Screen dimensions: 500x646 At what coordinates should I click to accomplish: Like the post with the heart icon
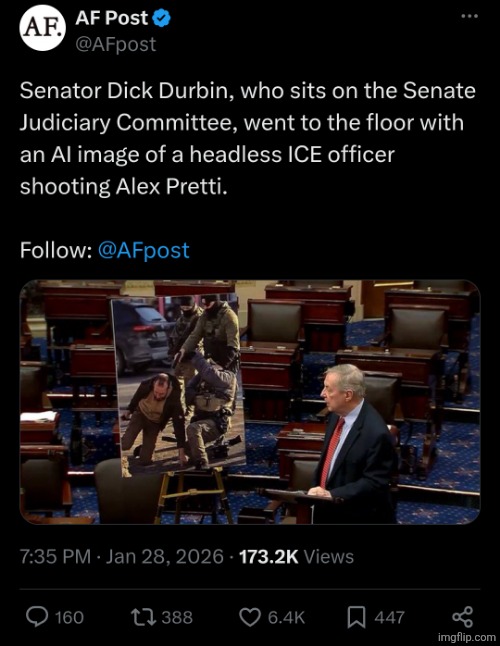[250, 617]
